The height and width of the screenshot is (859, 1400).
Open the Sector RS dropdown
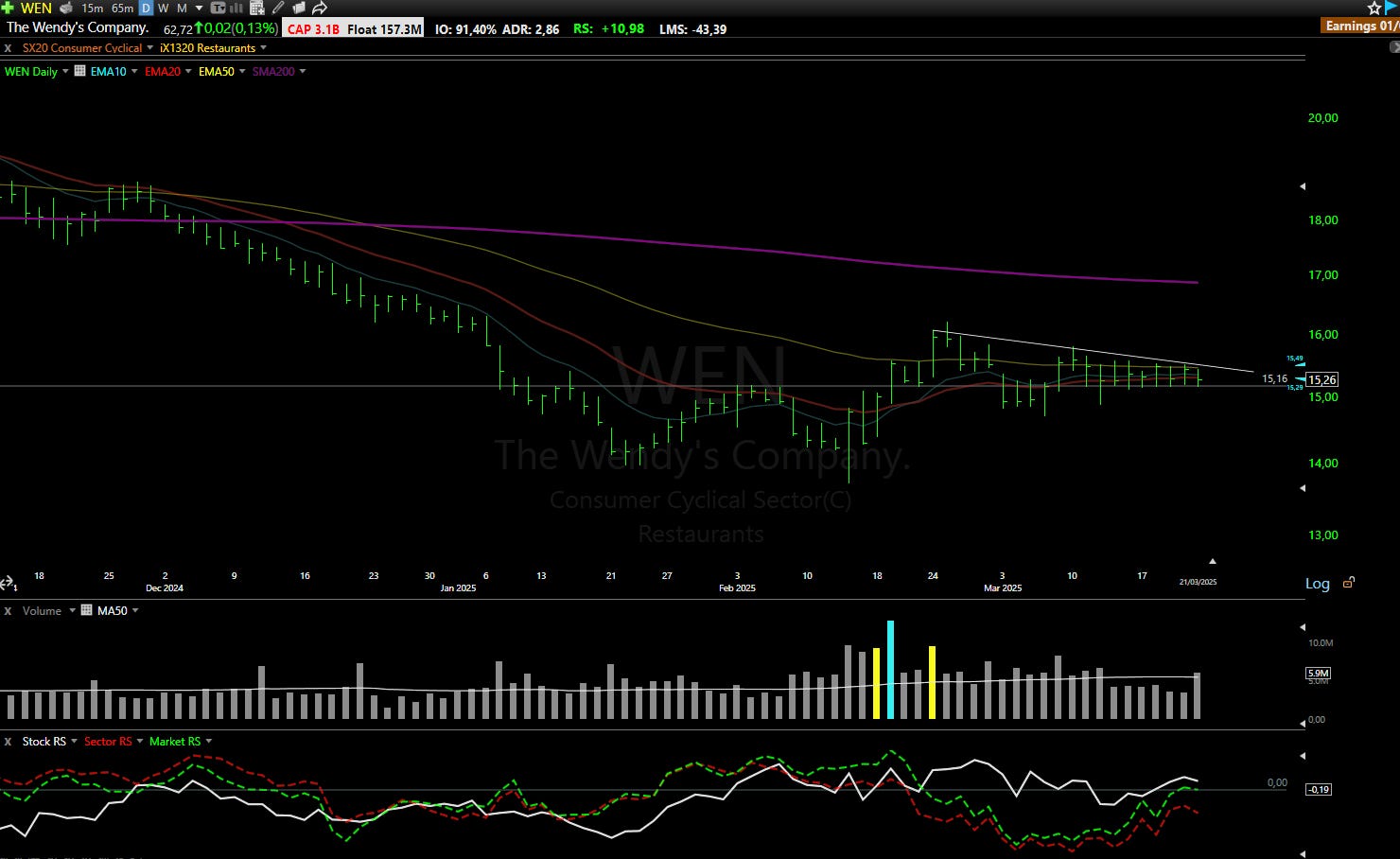pyautogui.click(x=140, y=741)
